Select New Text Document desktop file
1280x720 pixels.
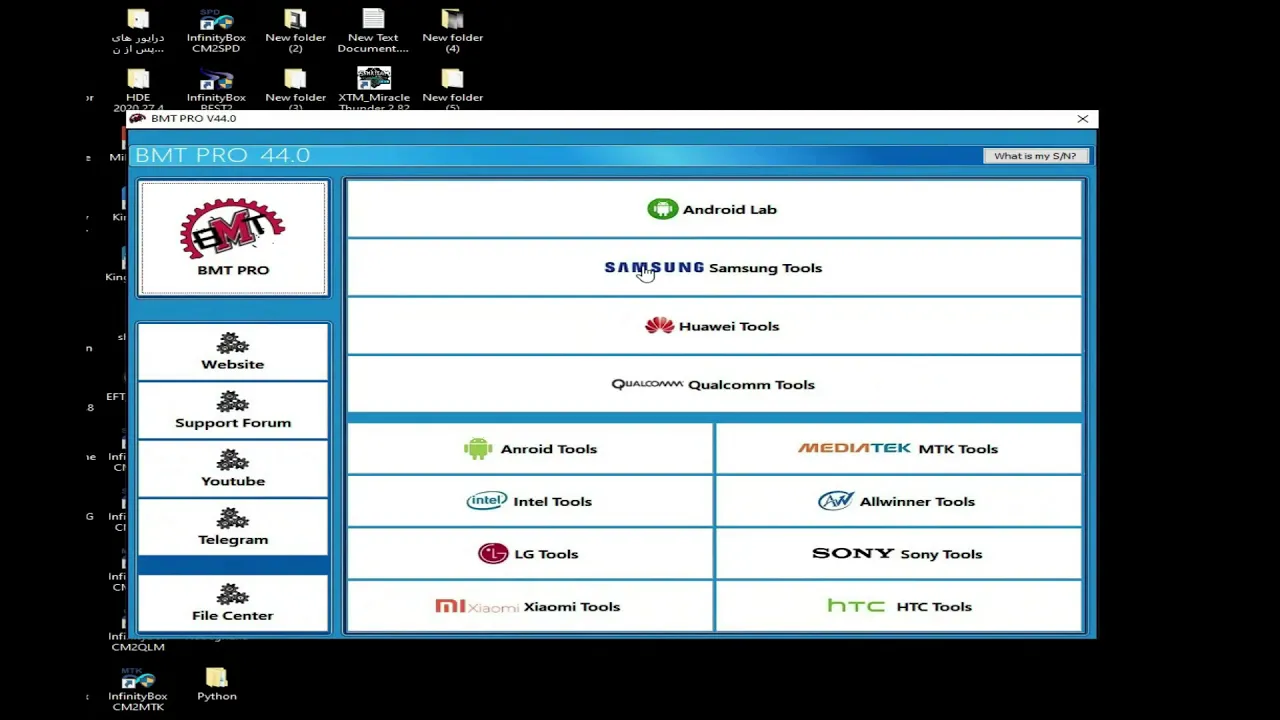tap(373, 31)
